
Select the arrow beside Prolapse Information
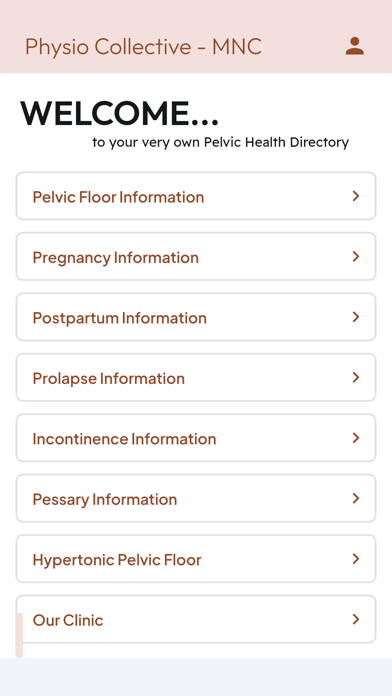tap(356, 377)
